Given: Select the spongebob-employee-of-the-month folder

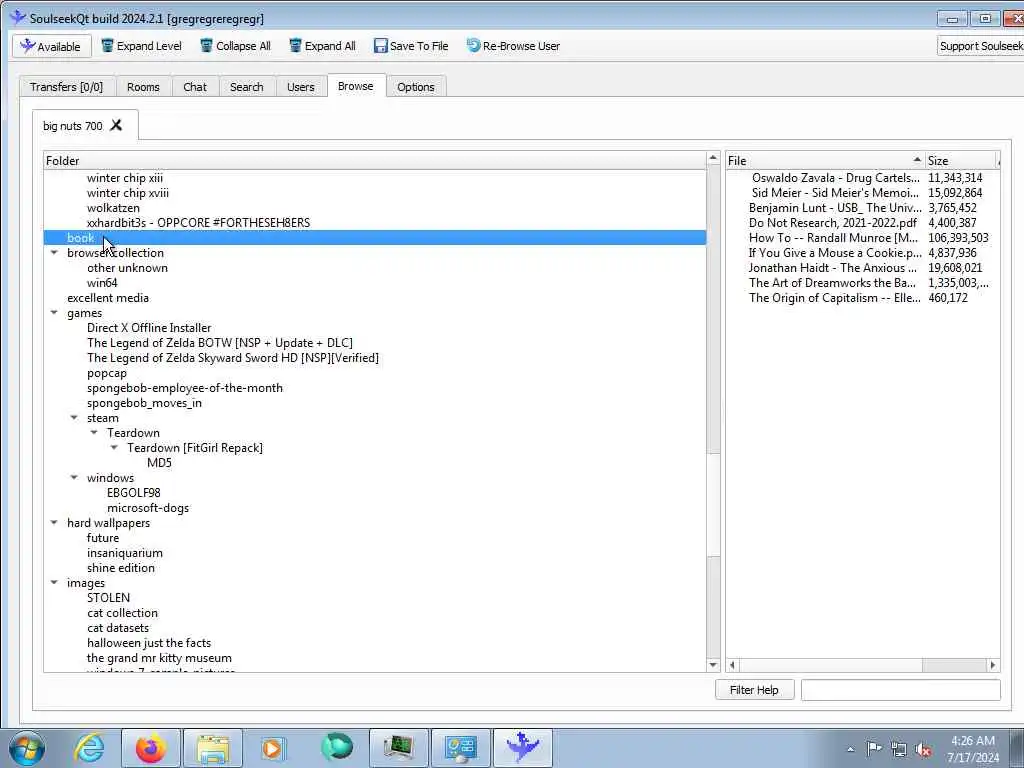Looking at the screenshot, I should 185,388.
